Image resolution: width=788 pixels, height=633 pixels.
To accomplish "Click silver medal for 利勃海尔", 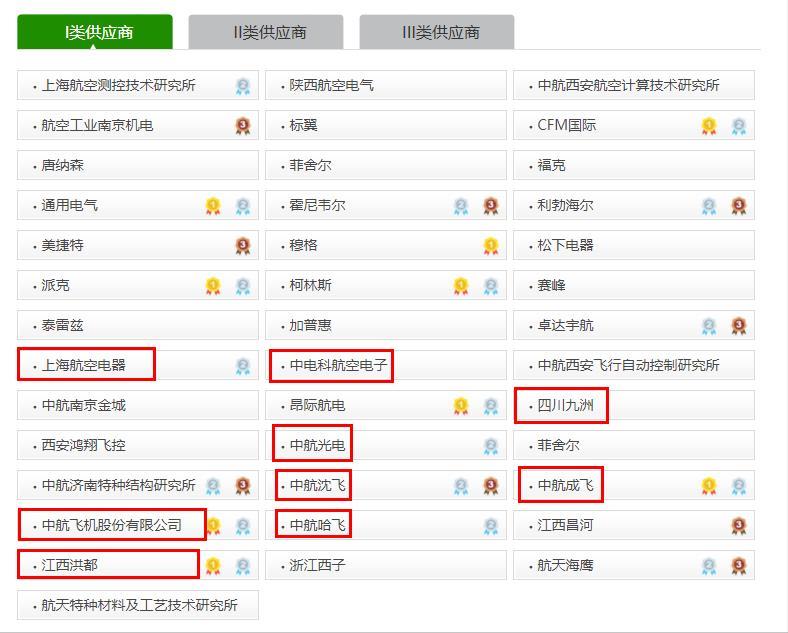I will pos(709,206).
